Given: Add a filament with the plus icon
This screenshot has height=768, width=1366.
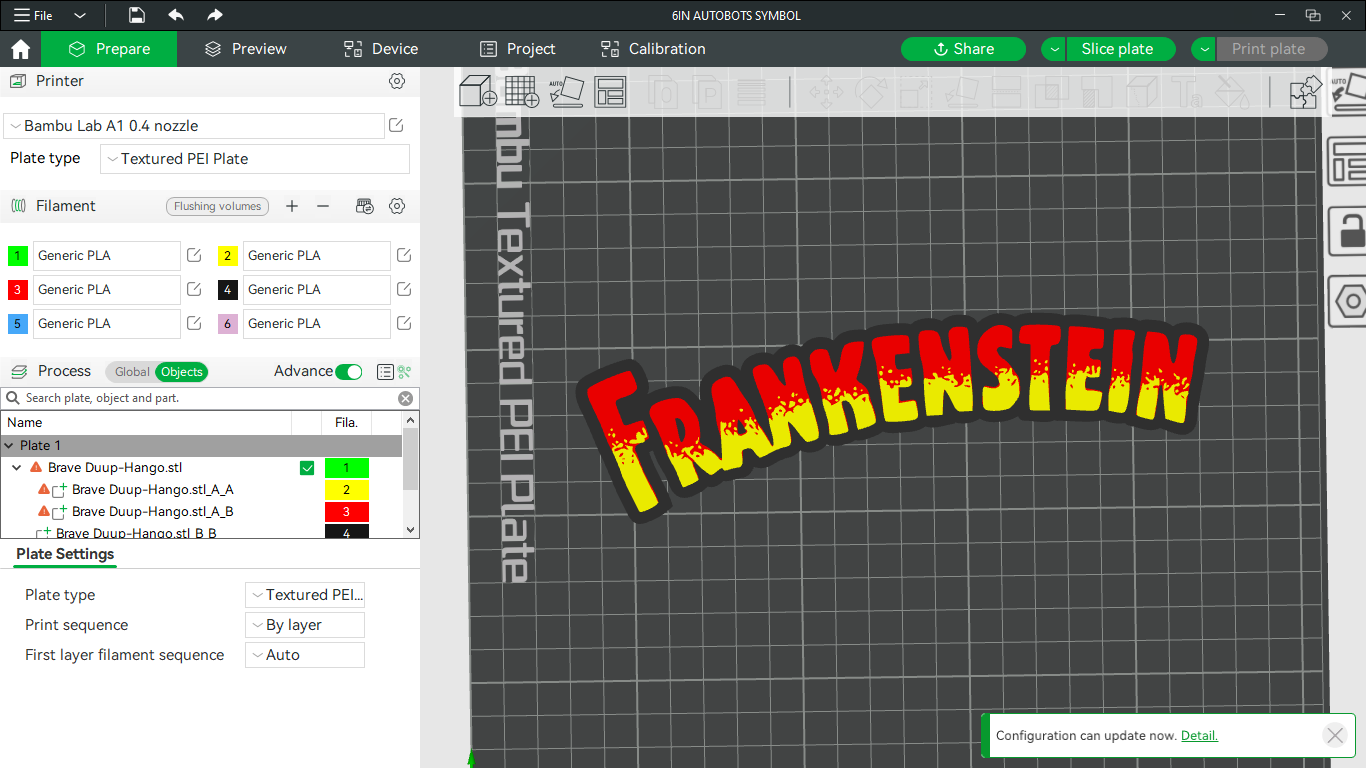Looking at the screenshot, I should coord(292,206).
